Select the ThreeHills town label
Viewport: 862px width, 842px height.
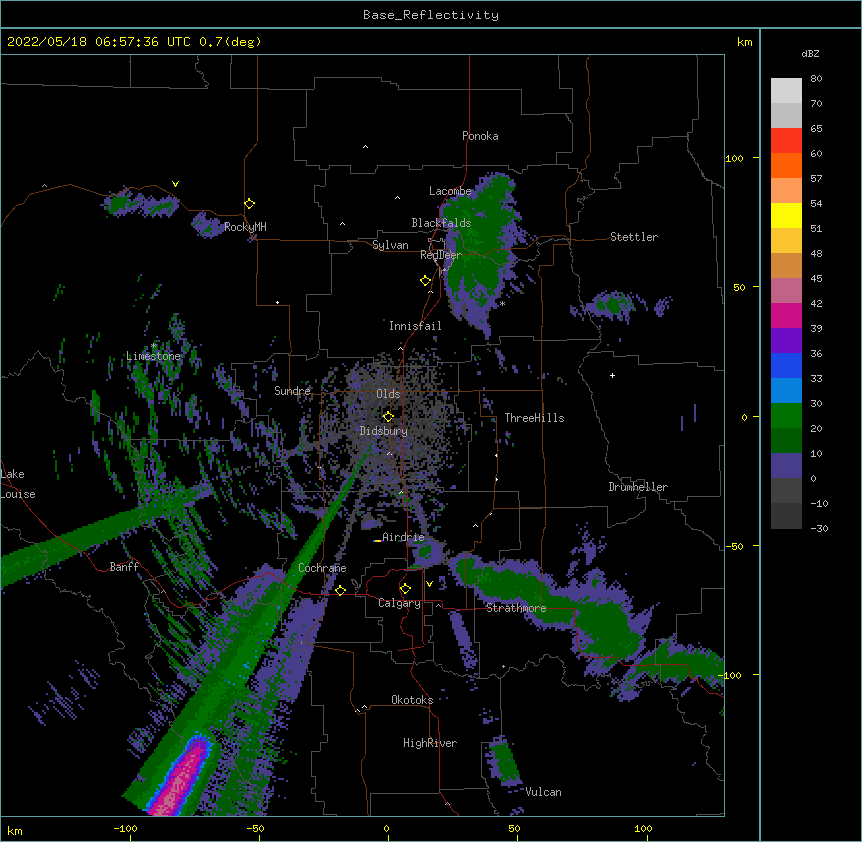point(534,418)
